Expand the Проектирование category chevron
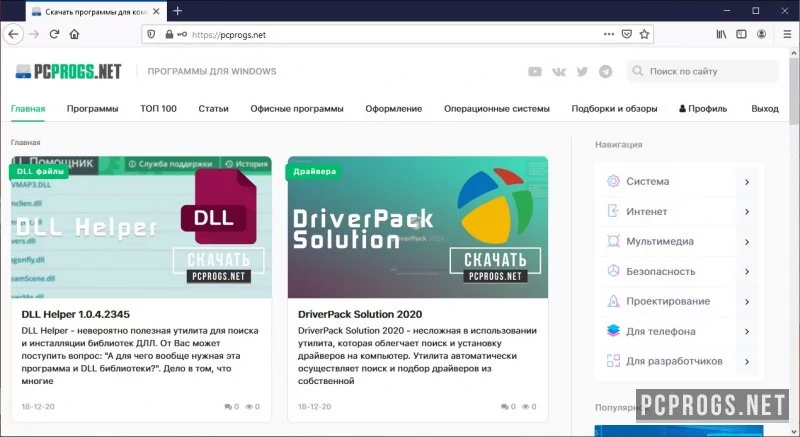800x437 pixels. pos(747,302)
